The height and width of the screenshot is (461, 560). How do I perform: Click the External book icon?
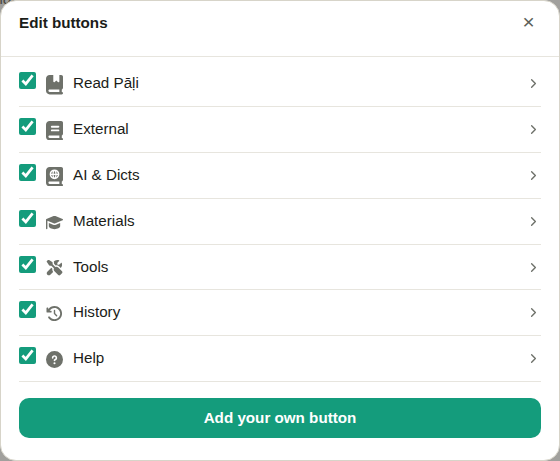[x=54, y=130]
